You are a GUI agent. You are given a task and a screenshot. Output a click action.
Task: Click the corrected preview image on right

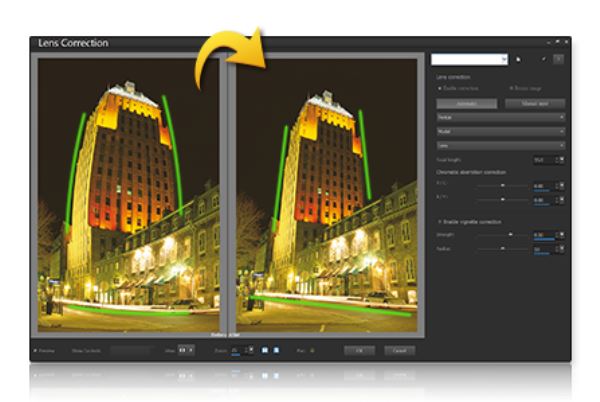click(x=325, y=195)
